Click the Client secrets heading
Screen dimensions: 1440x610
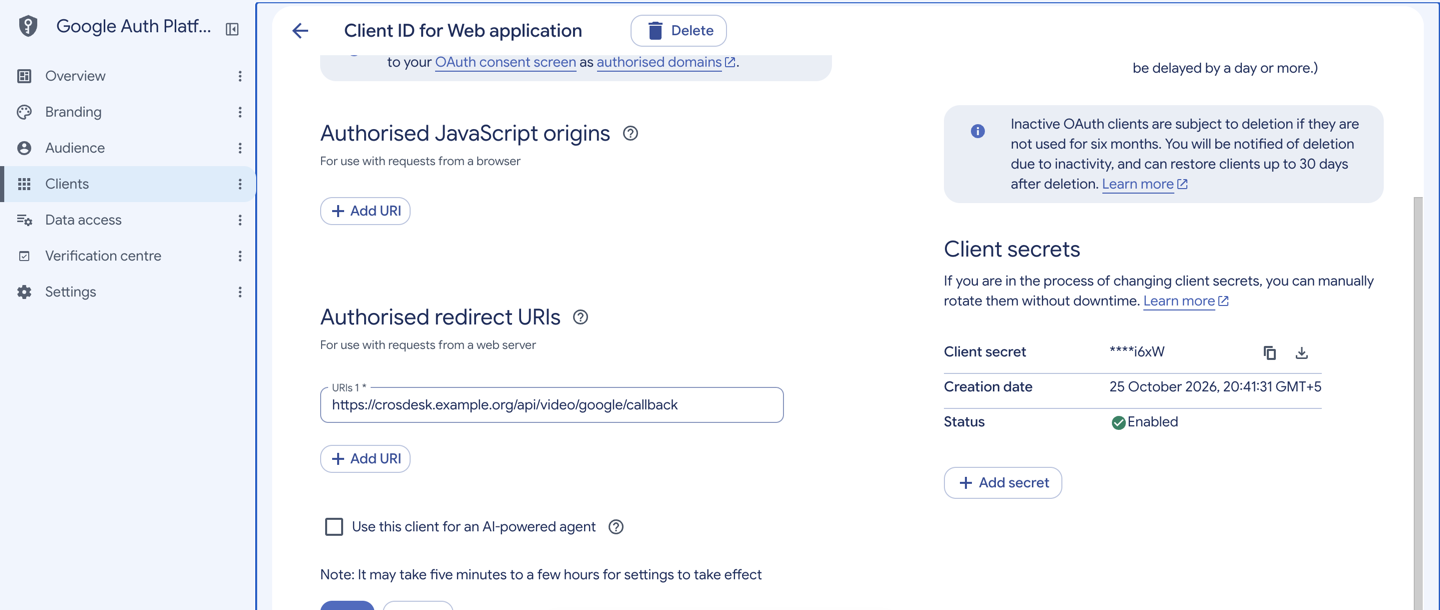point(1012,249)
